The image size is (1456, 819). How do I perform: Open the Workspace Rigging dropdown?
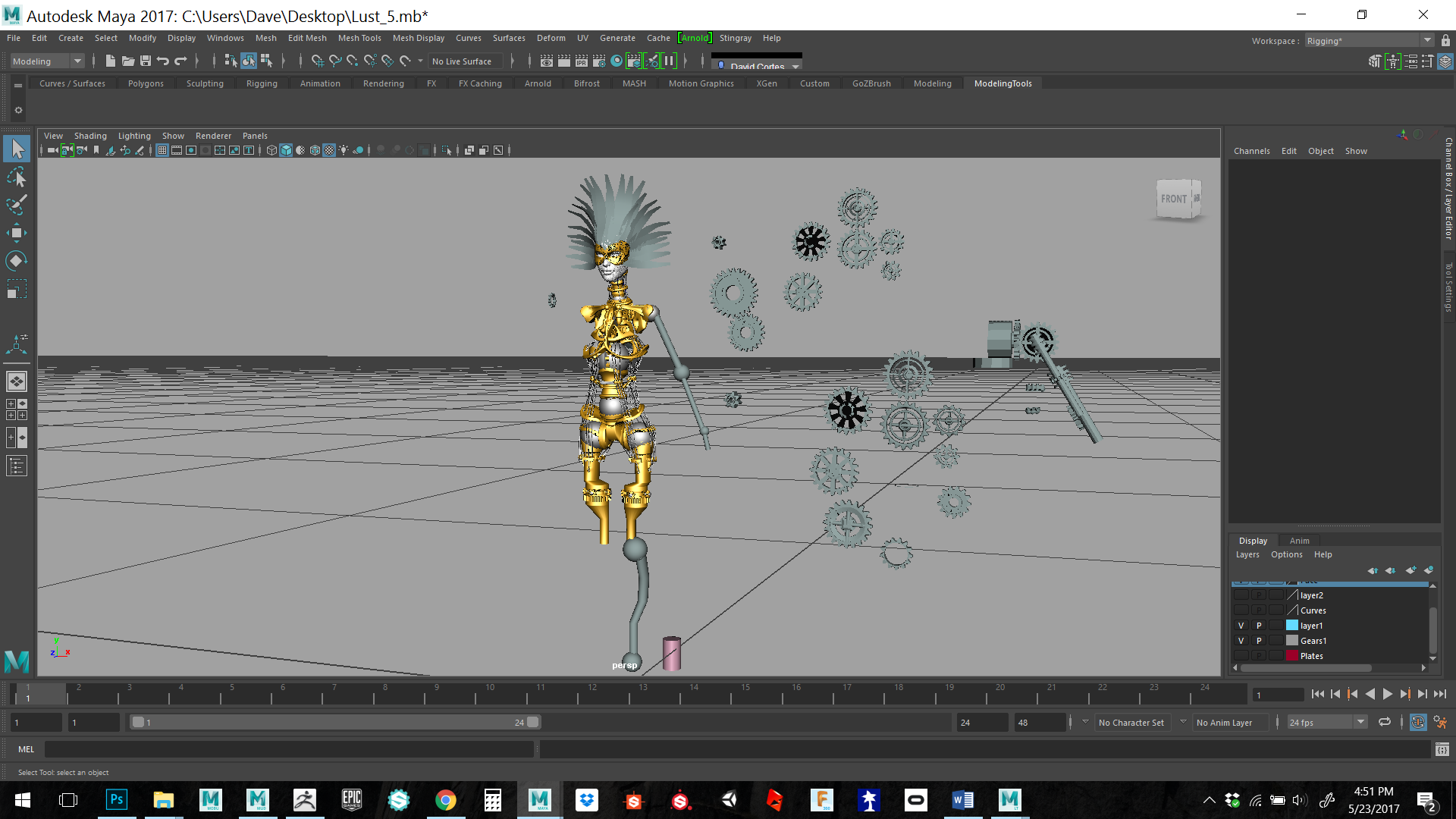click(x=1369, y=41)
